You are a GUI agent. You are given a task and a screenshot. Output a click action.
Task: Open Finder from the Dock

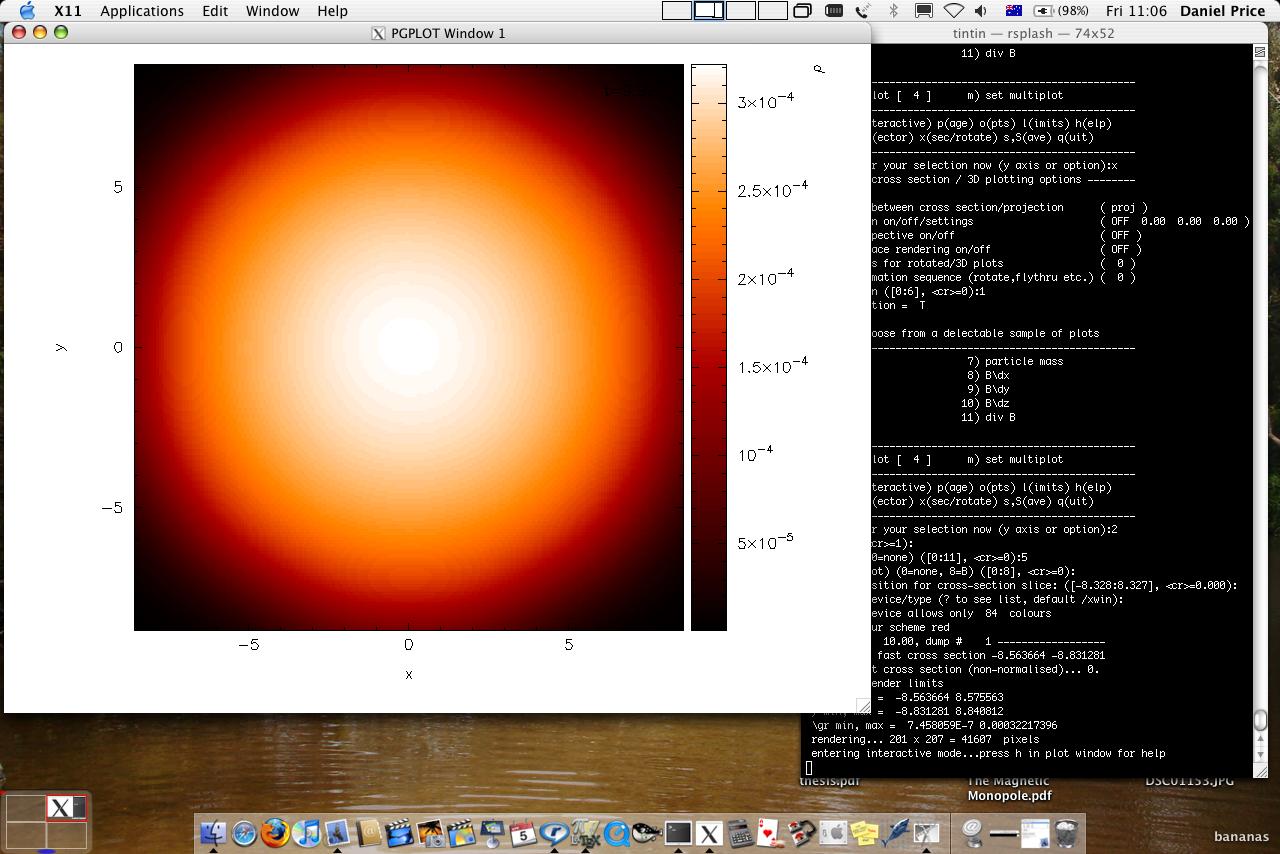click(x=213, y=833)
